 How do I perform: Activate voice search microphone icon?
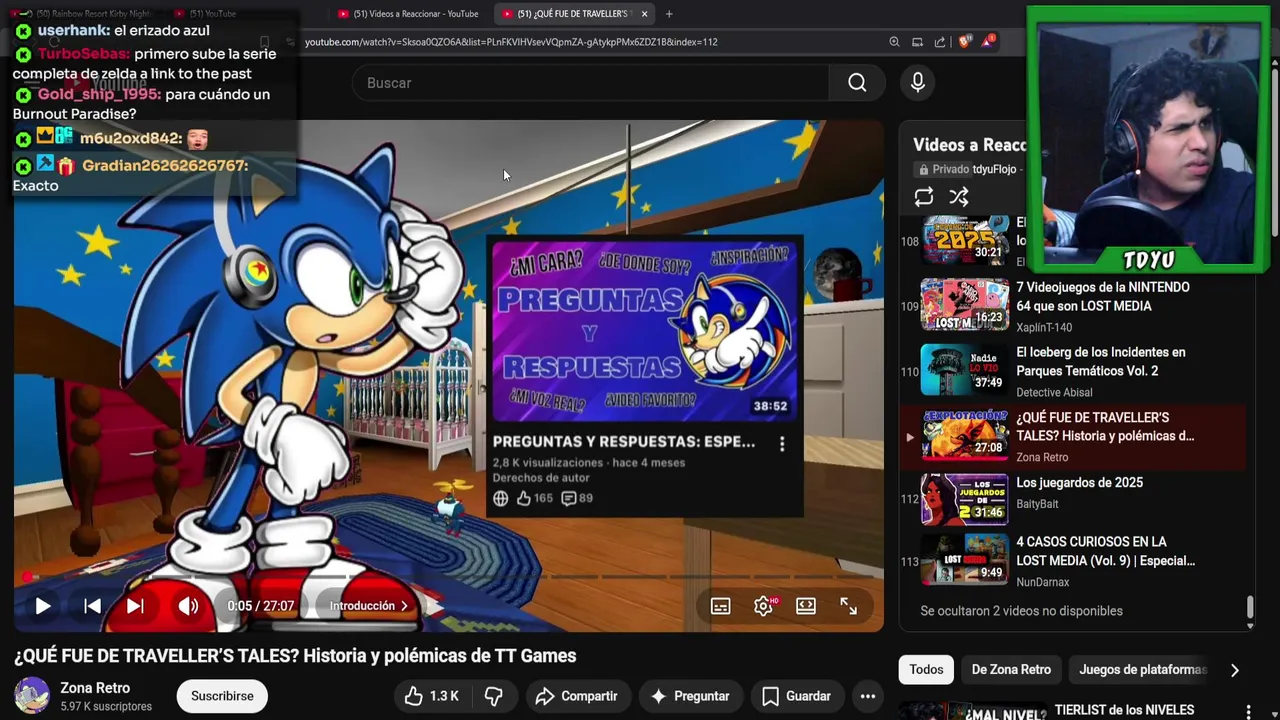click(918, 83)
